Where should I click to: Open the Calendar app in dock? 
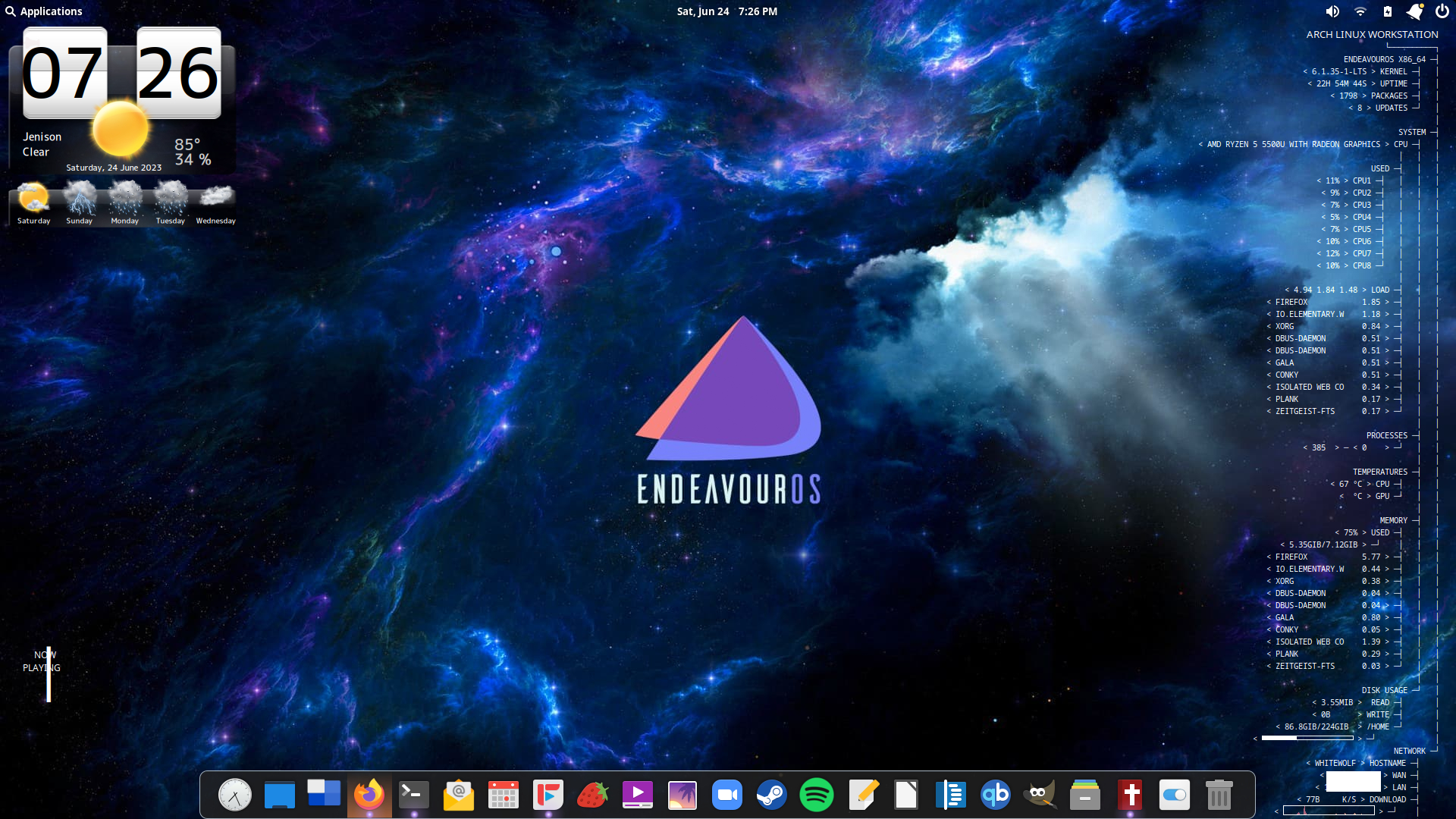coord(504,795)
